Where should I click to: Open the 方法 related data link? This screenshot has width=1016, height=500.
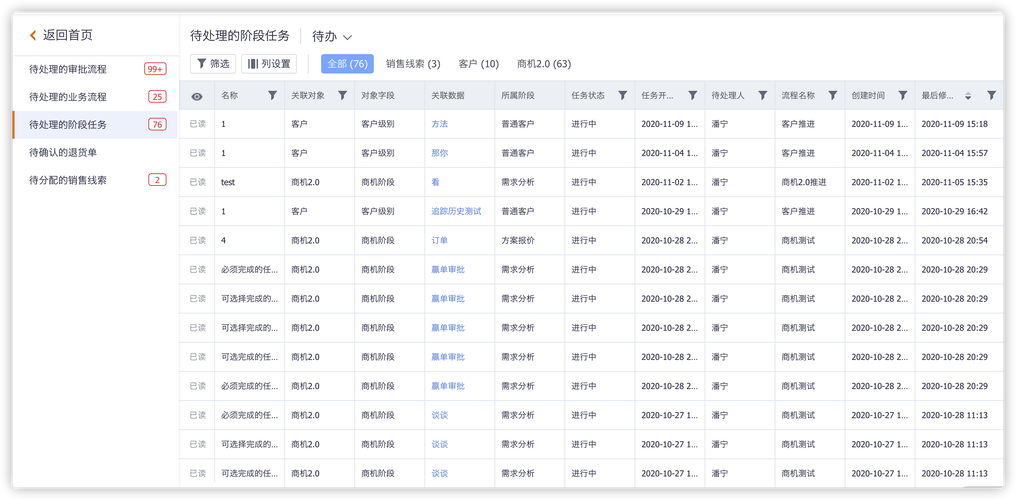[x=439, y=124]
